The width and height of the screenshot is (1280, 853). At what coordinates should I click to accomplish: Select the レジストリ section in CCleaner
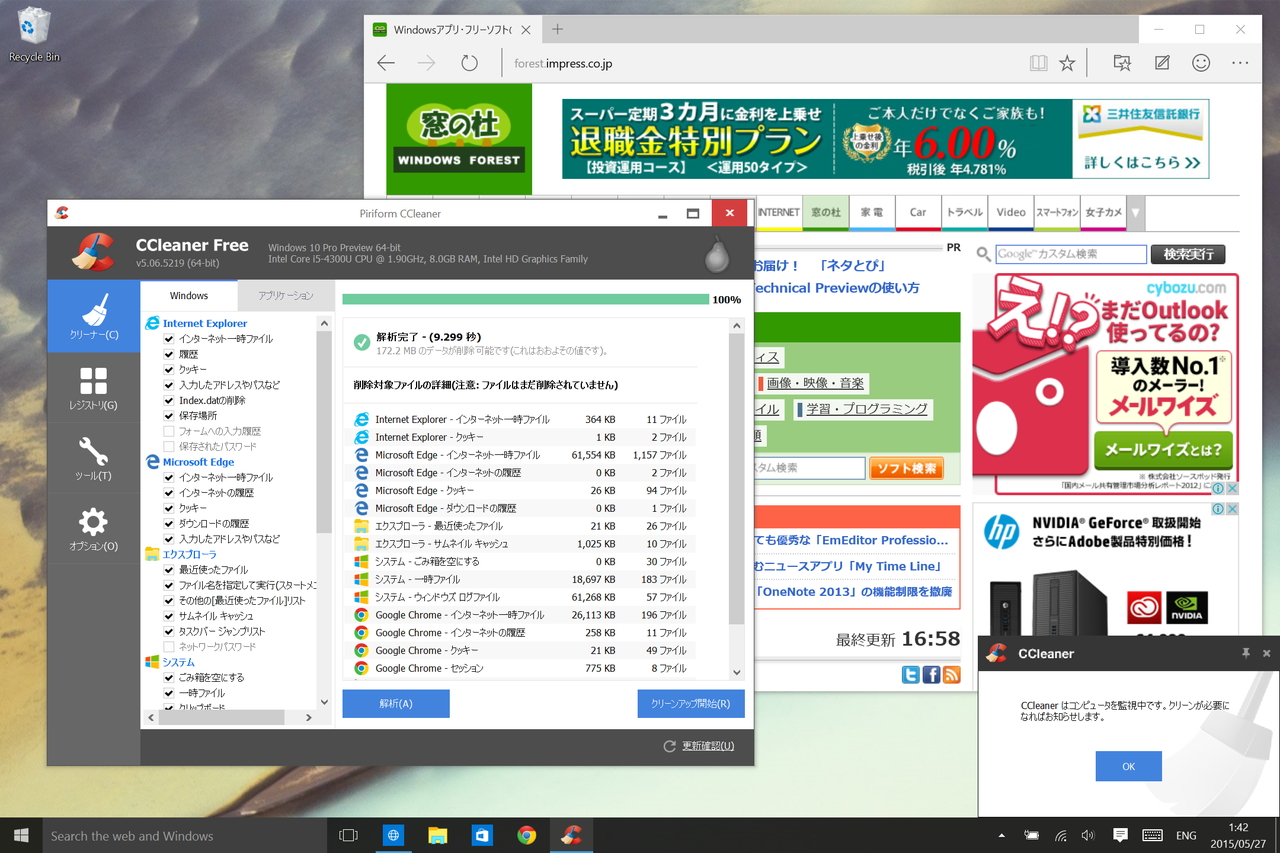pos(93,390)
